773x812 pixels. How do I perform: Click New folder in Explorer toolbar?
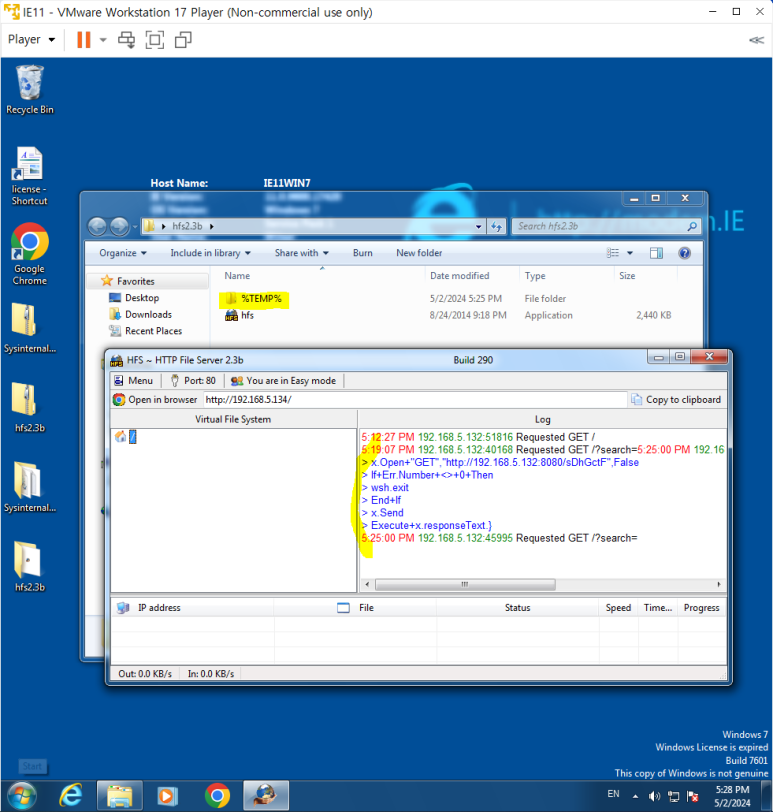(x=419, y=253)
